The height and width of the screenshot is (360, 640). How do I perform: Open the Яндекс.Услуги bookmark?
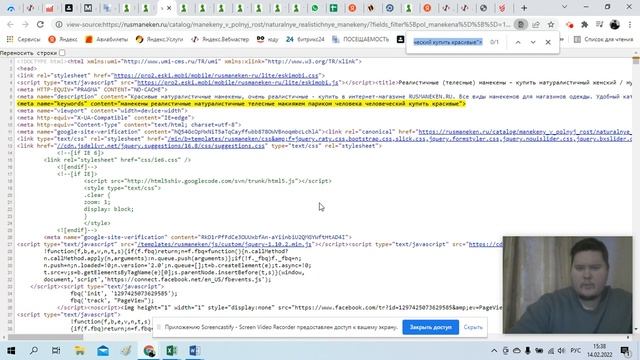coord(160,39)
